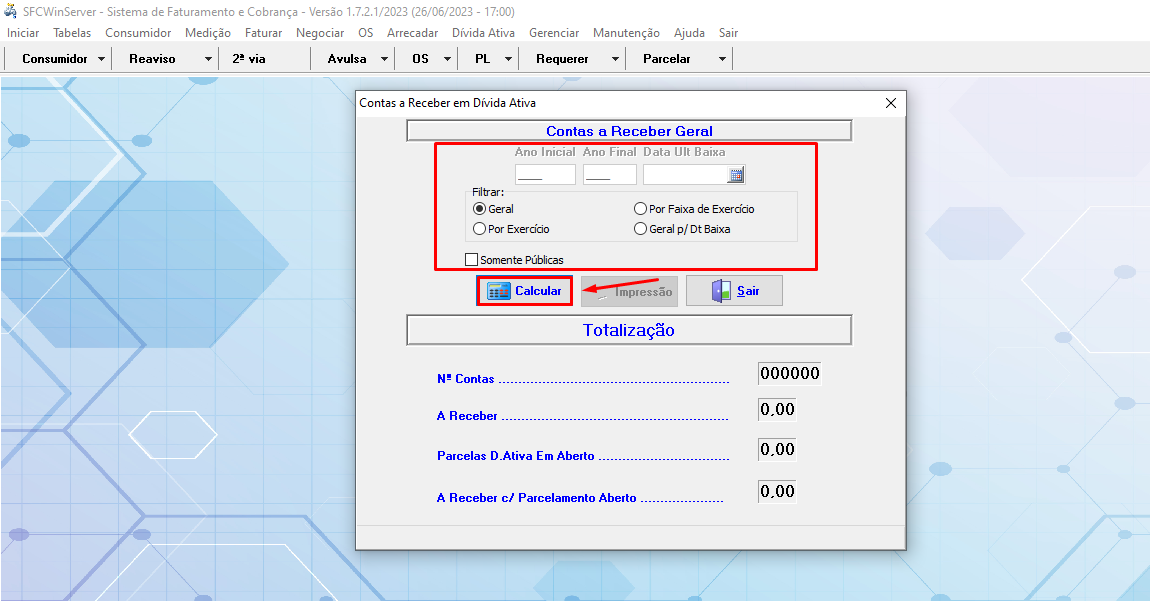Click into the Ano Final field
This screenshot has width=1150, height=601.
pos(609,175)
